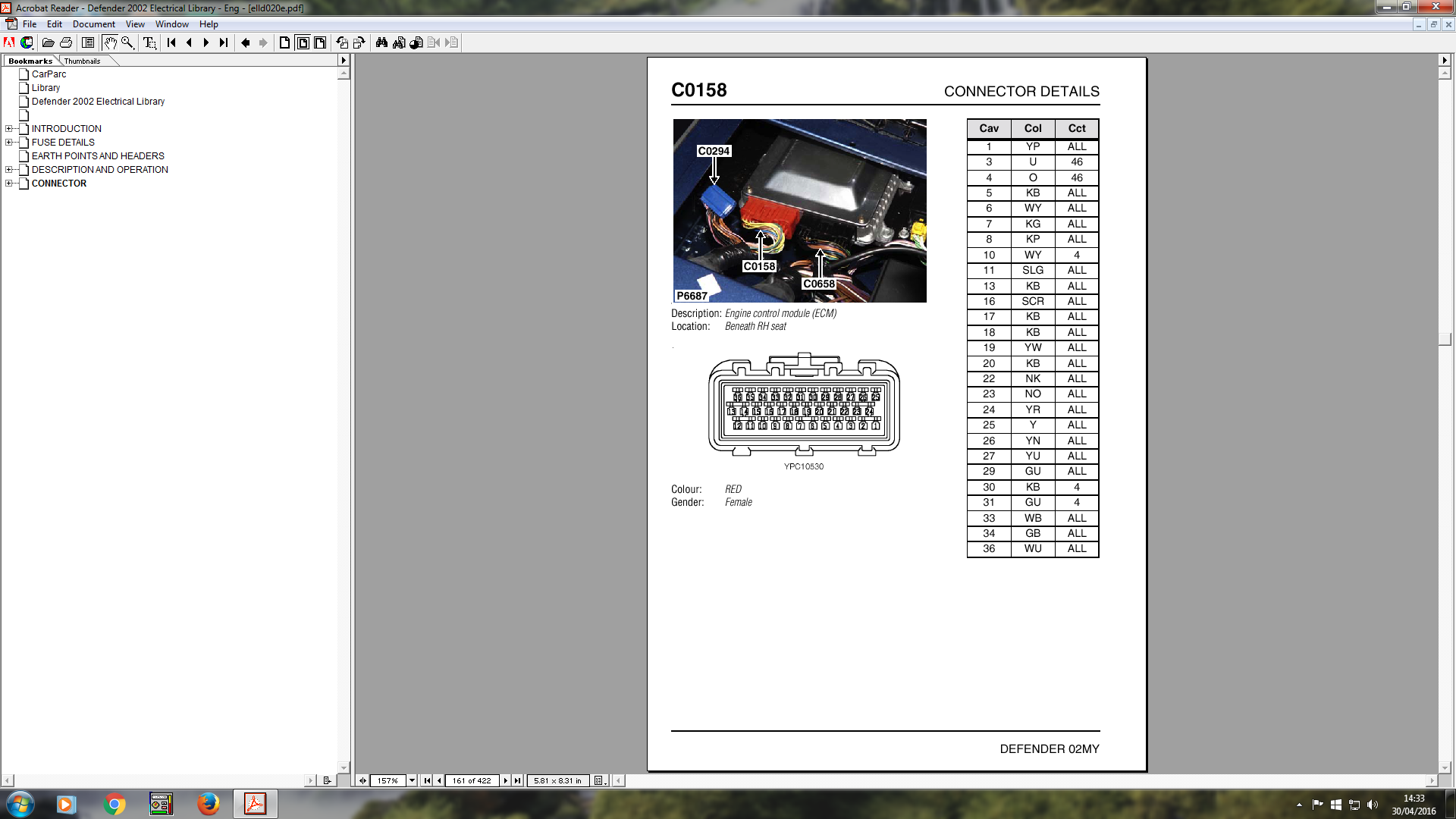Open the Help menu
Screen dimensions: 1456x819
[x=209, y=24]
